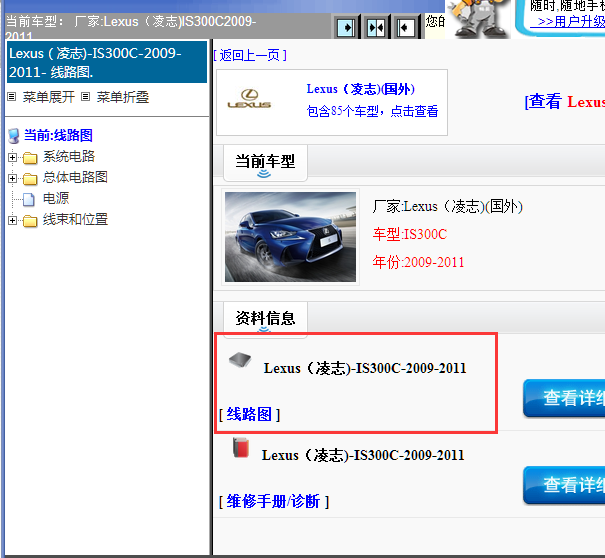Click the right-arrow pane button in toolbar

tap(346, 27)
